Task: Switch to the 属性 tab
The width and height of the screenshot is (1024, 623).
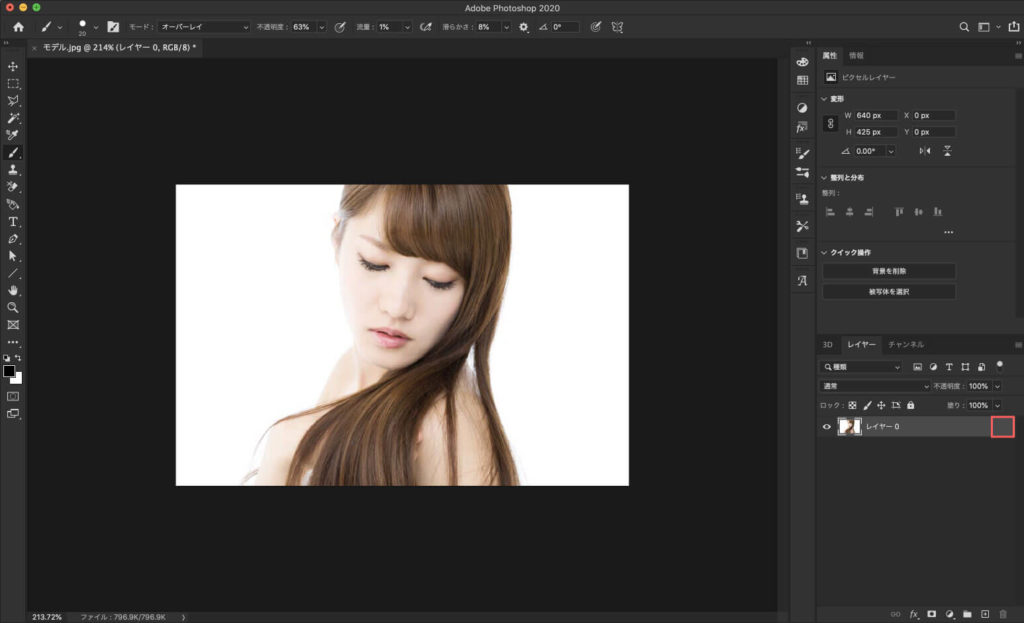Action: [x=829, y=56]
